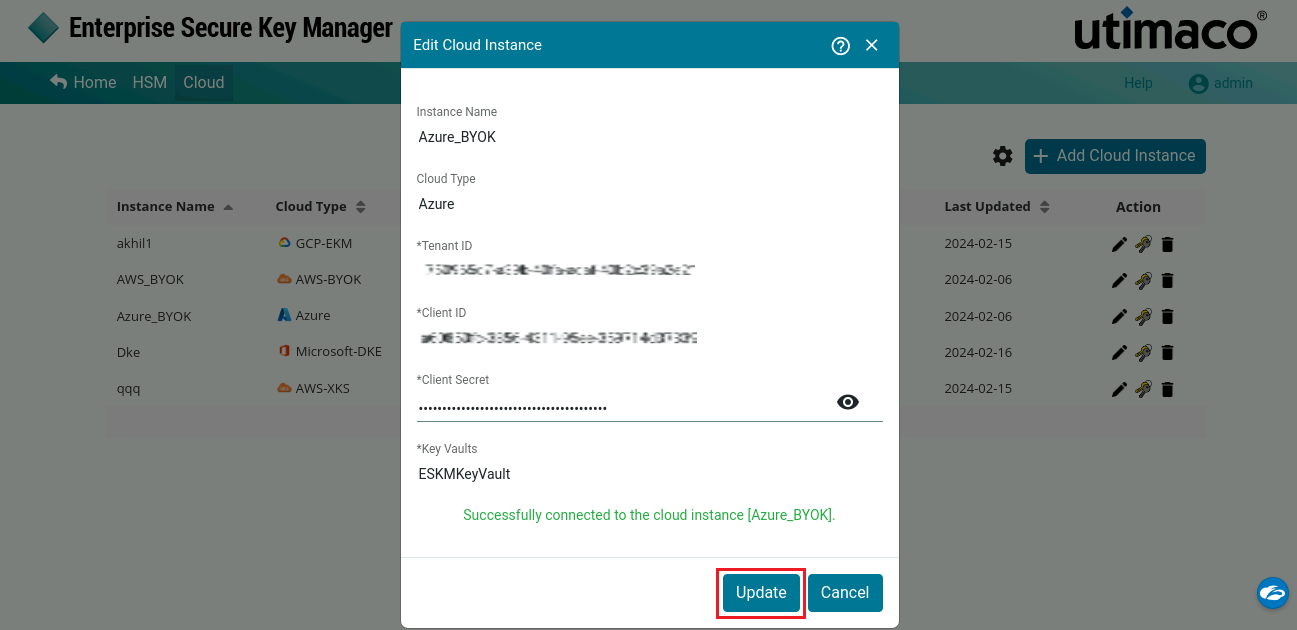Click the successfully connected status message
This screenshot has width=1297, height=630.
(x=649, y=515)
